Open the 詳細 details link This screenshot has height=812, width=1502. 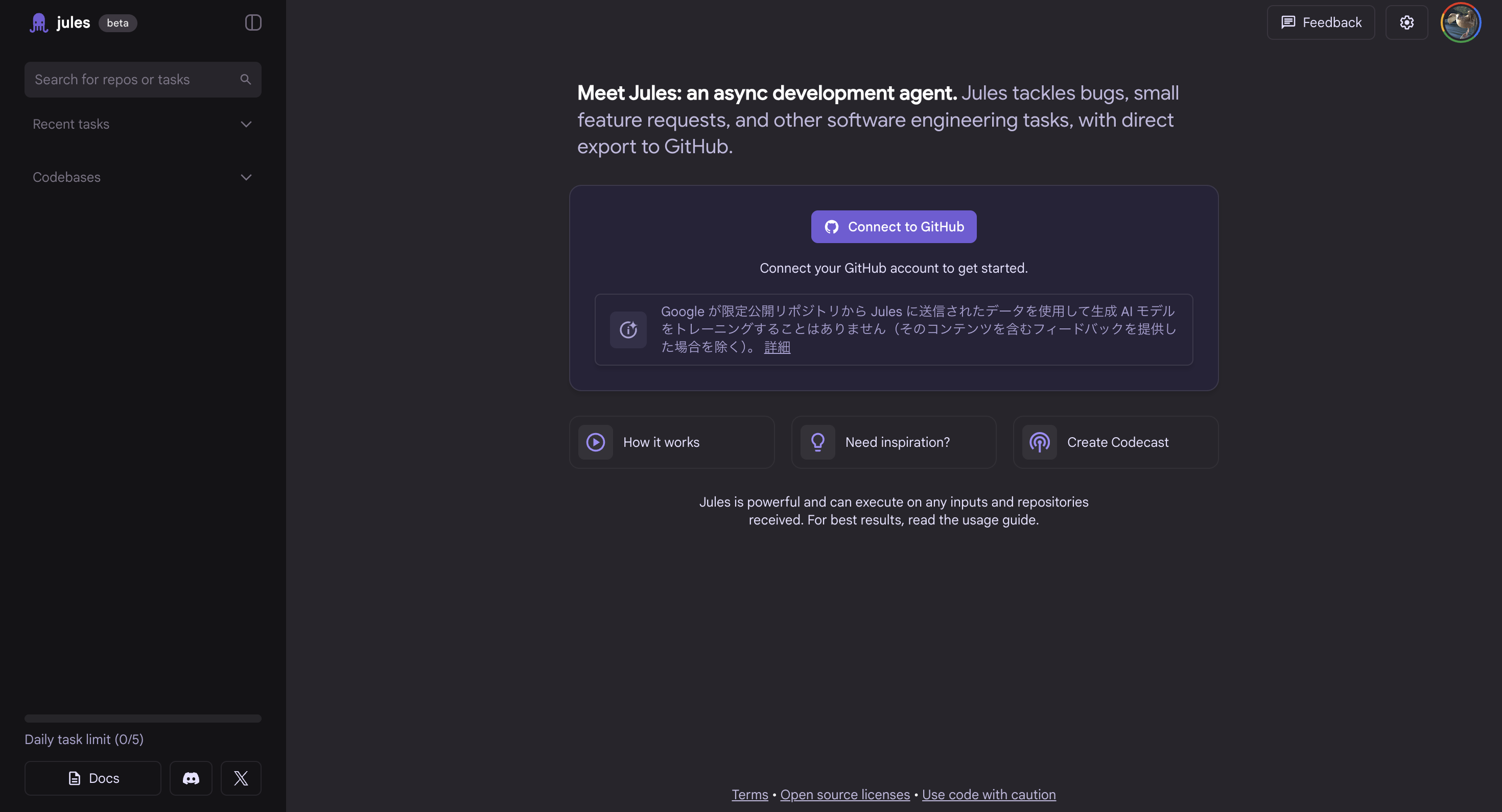[x=777, y=347]
